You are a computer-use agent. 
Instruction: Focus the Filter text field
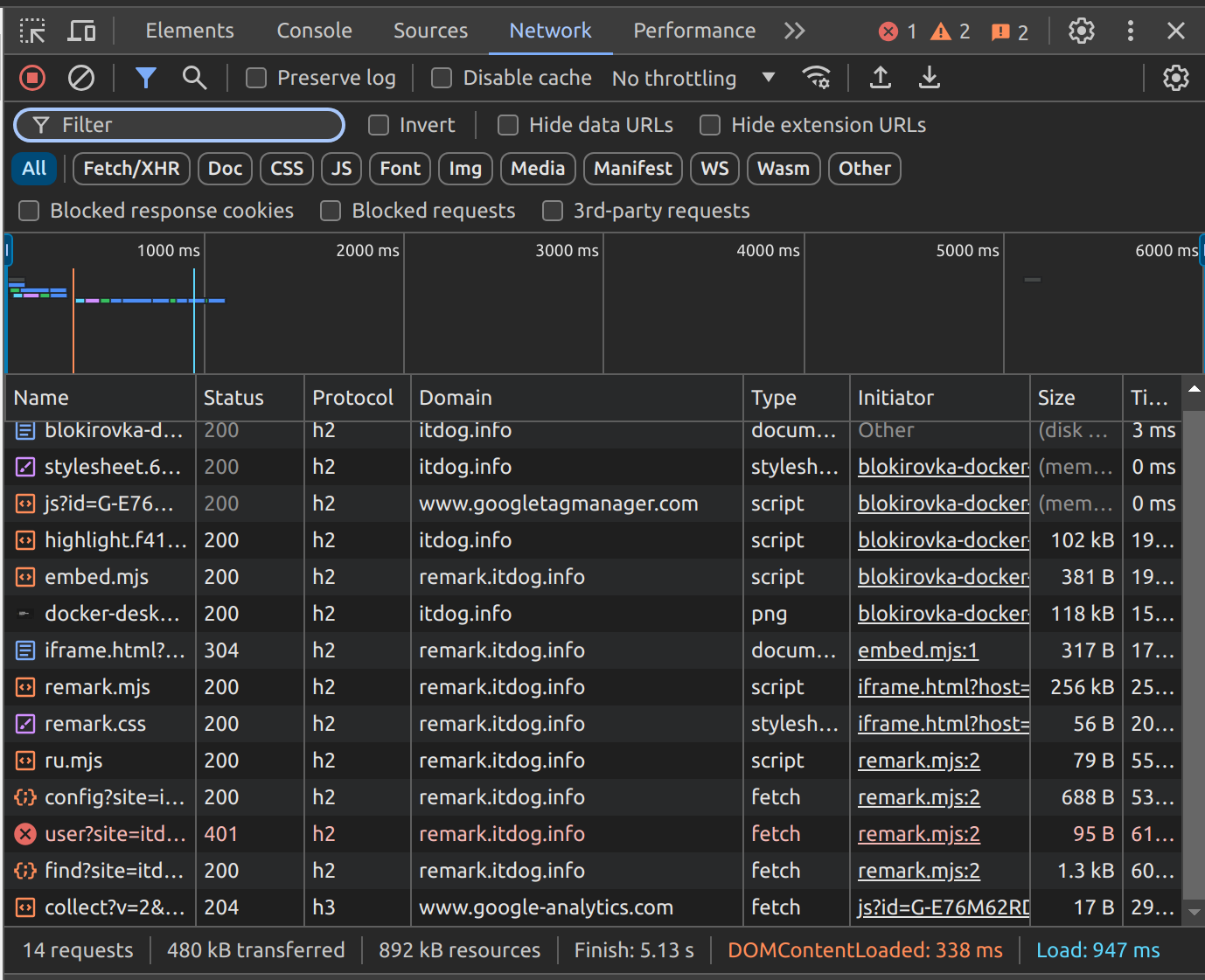pyautogui.click(x=179, y=125)
